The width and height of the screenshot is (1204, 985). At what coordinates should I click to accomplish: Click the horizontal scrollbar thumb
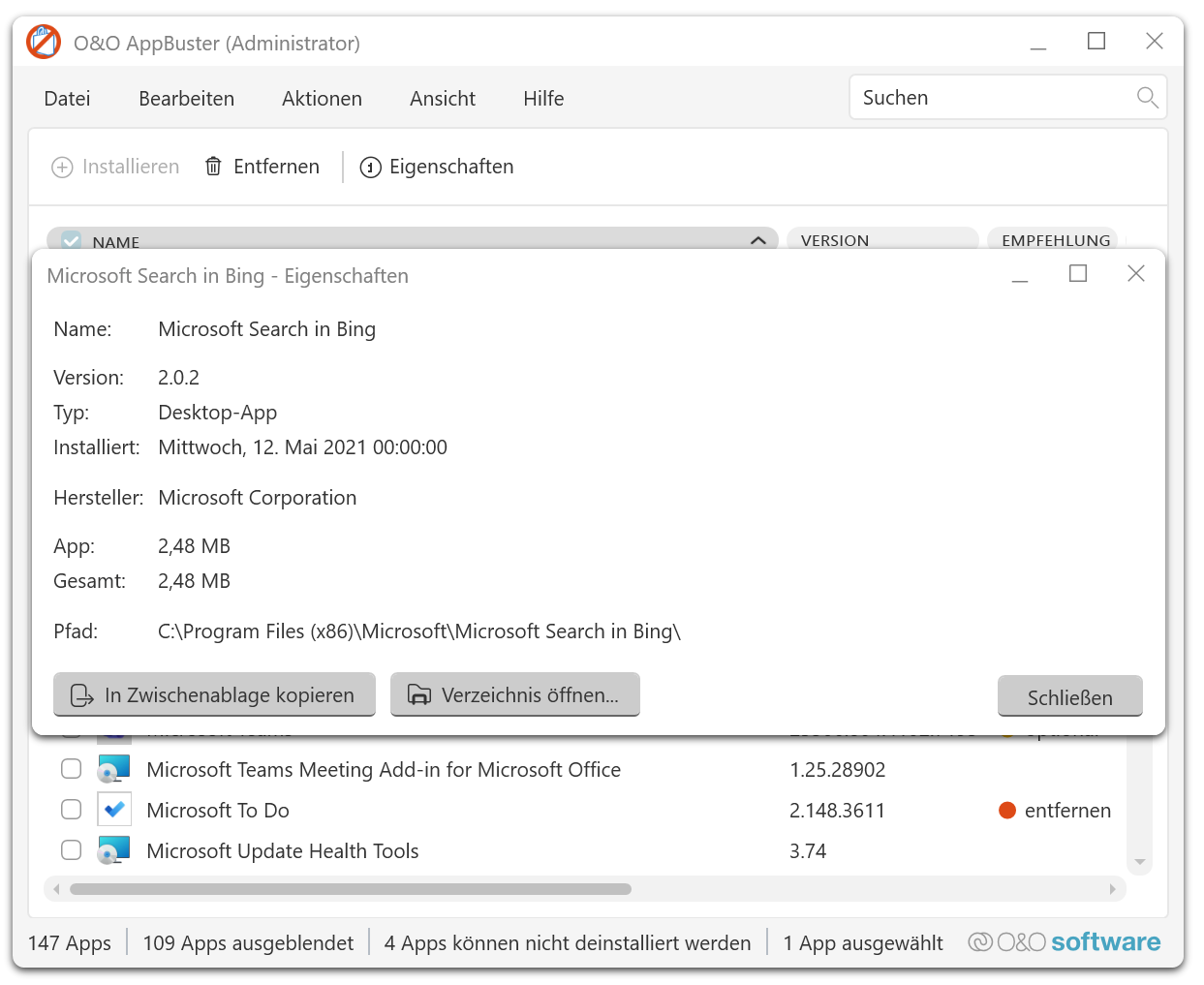point(350,889)
